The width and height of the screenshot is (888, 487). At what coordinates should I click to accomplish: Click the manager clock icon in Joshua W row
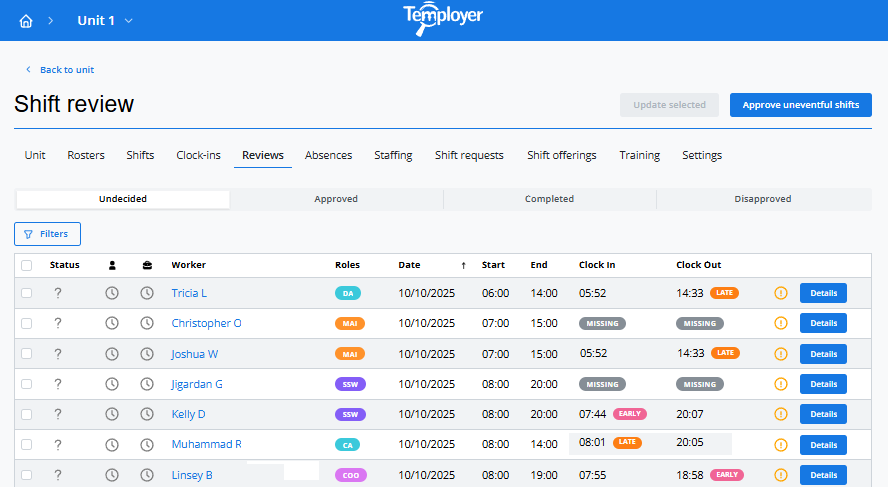tap(147, 354)
